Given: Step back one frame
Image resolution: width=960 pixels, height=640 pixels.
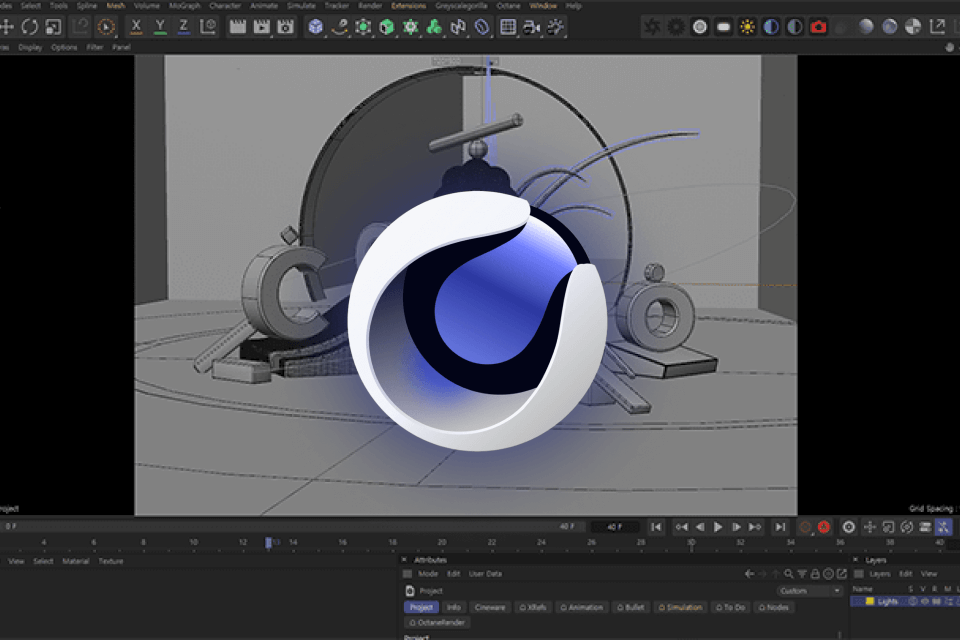Looking at the screenshot, I should tap(700, 527).
